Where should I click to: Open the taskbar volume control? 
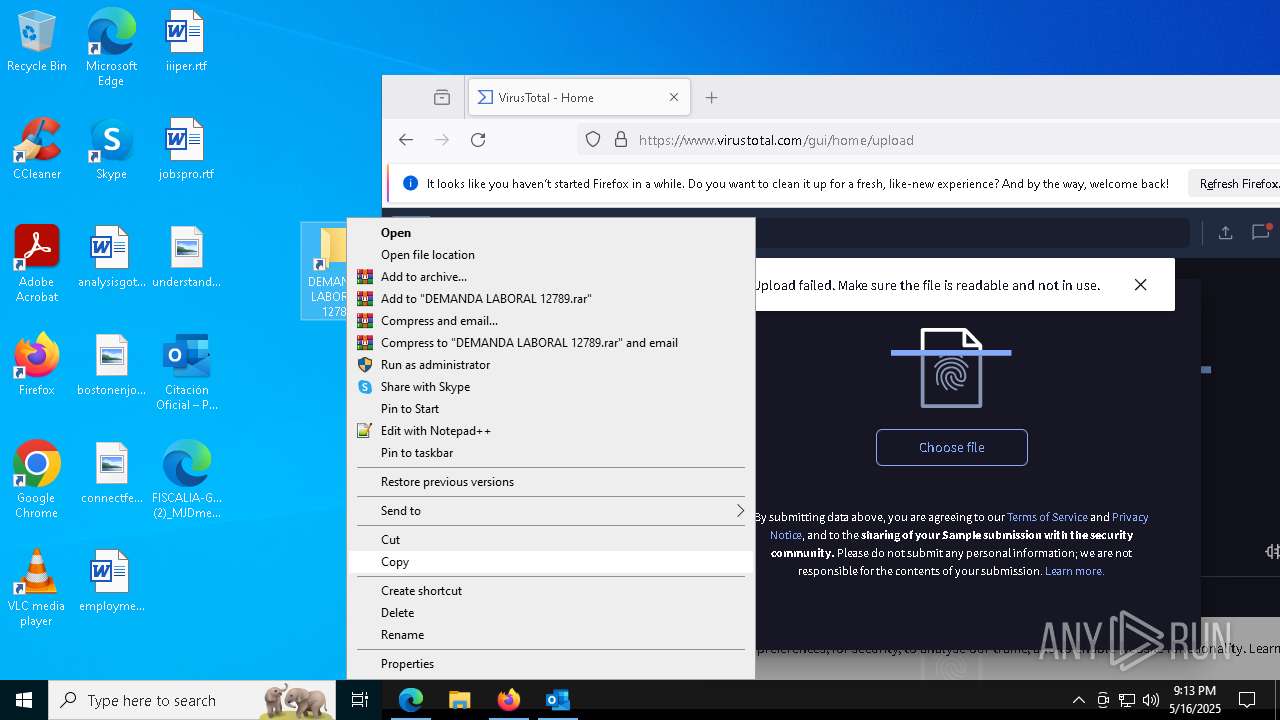(1151, 700)
